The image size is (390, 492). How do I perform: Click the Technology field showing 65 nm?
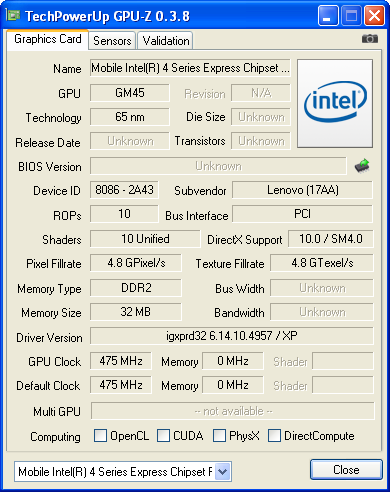(x=130, y=117)
